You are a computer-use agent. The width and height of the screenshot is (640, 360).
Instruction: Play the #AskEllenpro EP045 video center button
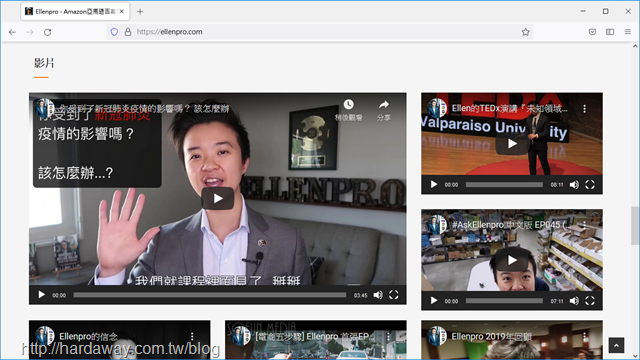[x=512, y=260]
